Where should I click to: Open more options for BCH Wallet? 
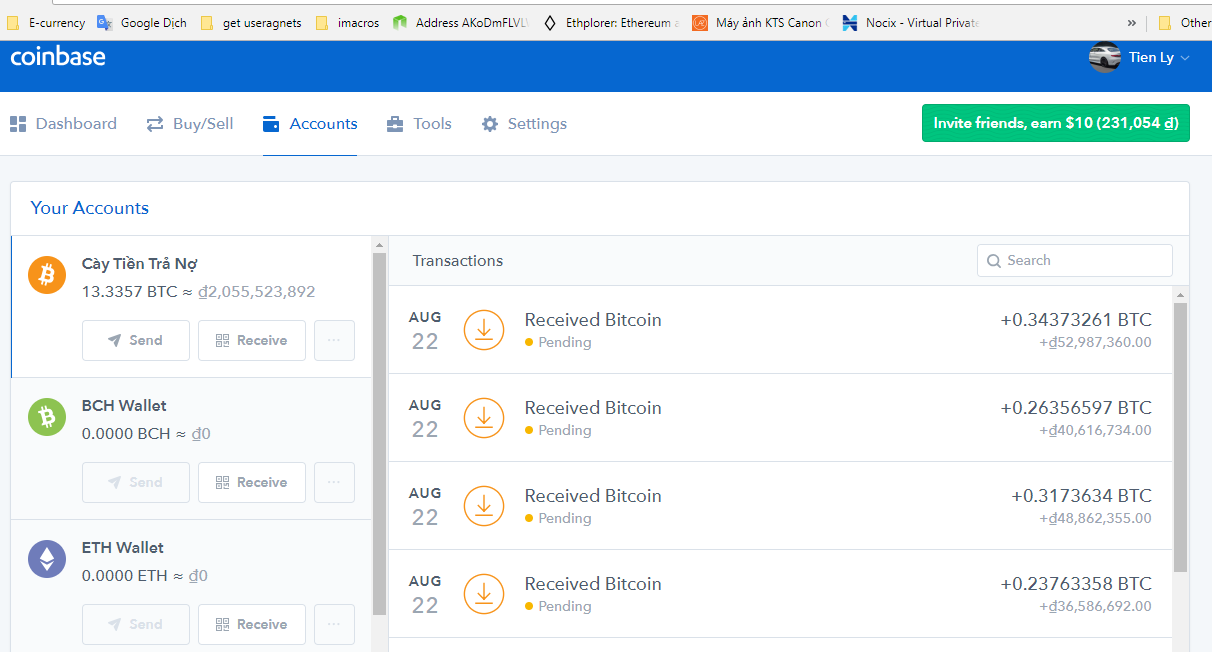tap(334, 483)
